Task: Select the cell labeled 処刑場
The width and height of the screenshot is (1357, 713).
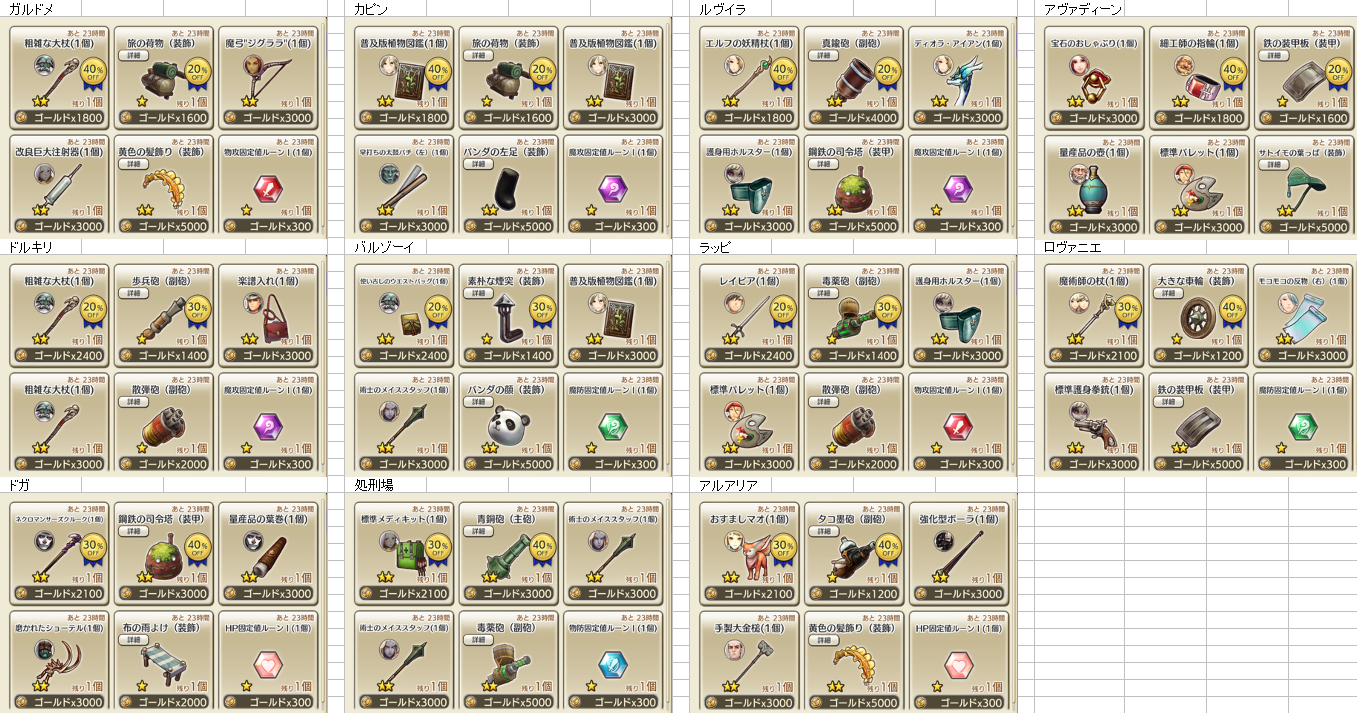Action: click(376, 484)
